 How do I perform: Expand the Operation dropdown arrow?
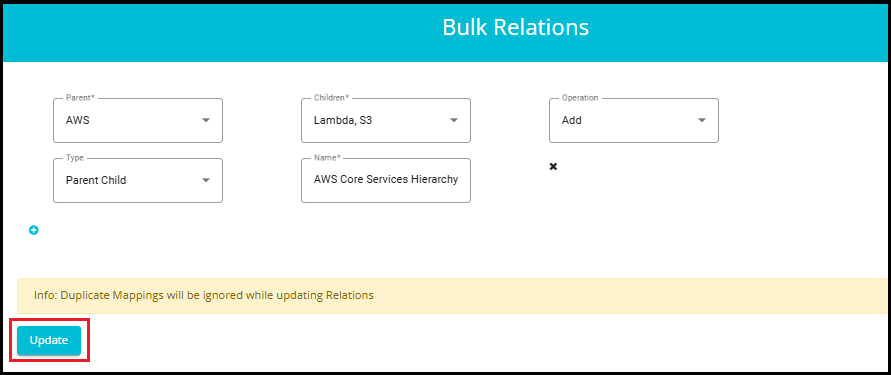pos(702,120)
